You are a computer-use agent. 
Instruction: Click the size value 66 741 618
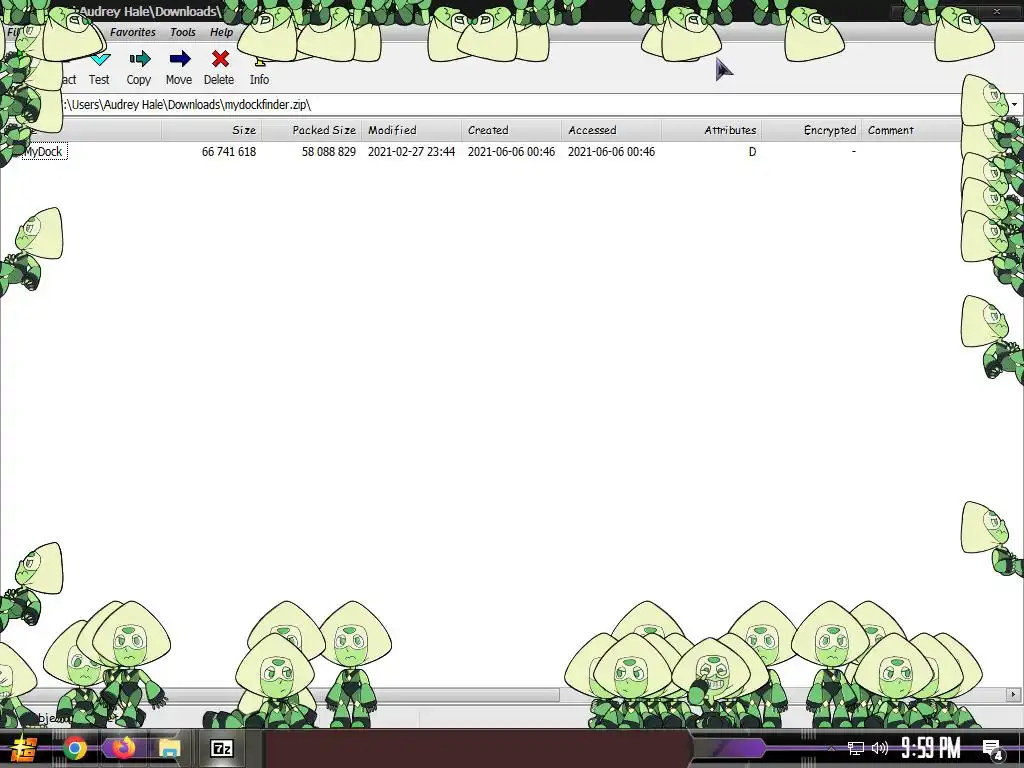229,152
